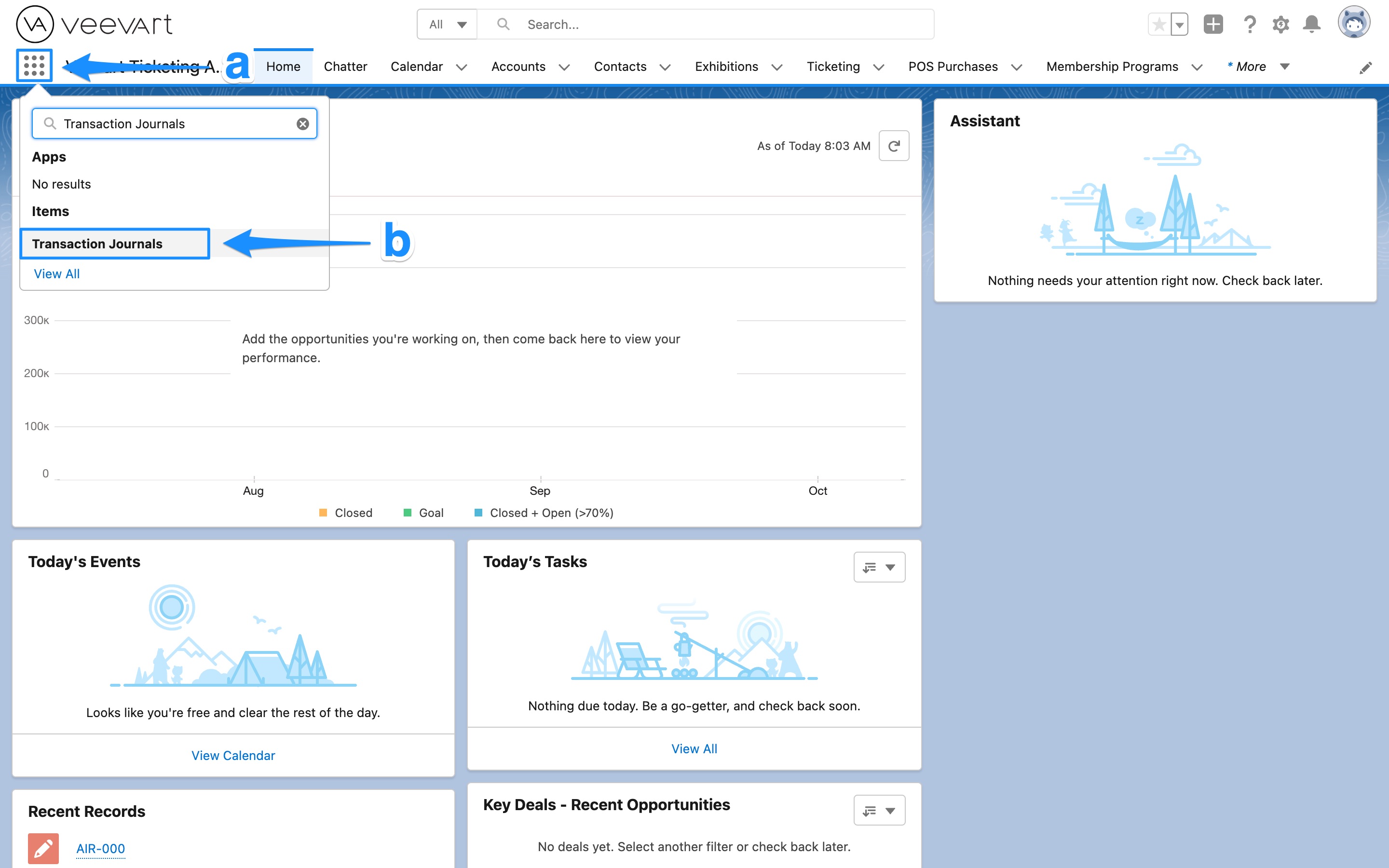The image size is (1389, 868).
Task: Create a new record with the plus icon
Action: 1213,24
